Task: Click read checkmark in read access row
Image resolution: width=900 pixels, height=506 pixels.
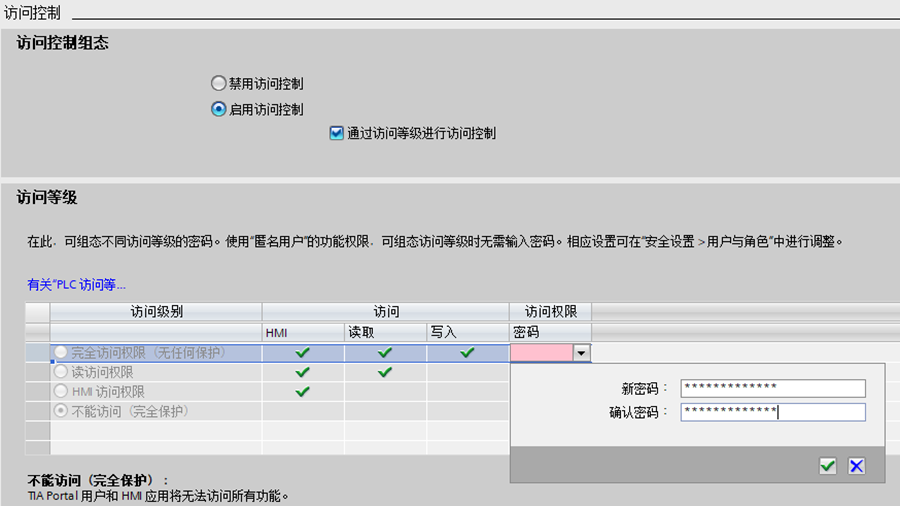Action: click(385, 372)
